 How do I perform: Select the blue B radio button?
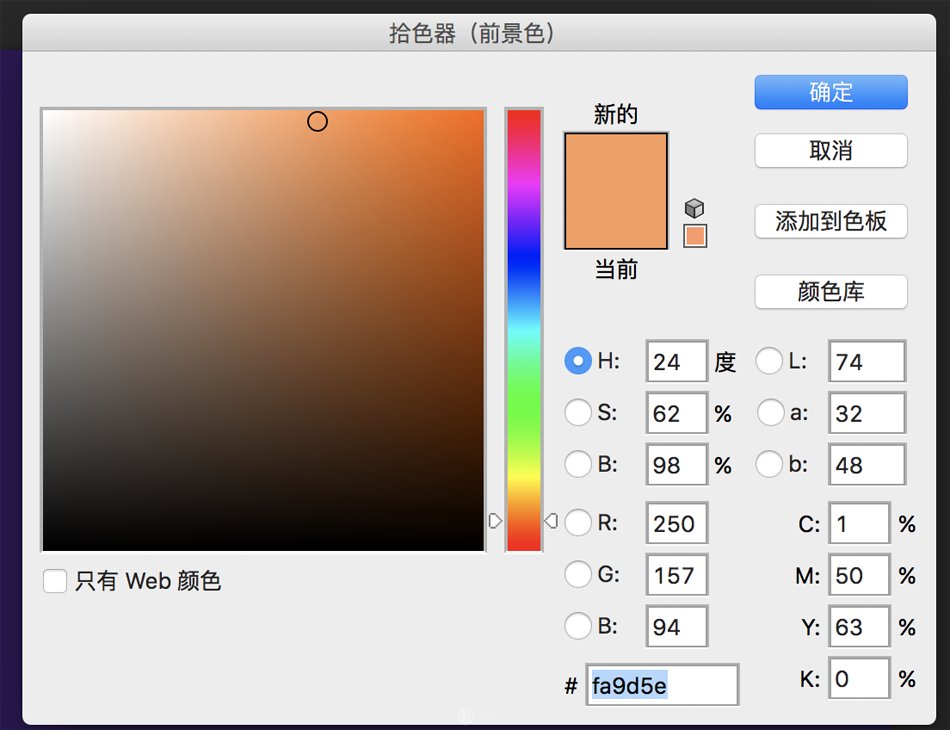pos(578,626)
